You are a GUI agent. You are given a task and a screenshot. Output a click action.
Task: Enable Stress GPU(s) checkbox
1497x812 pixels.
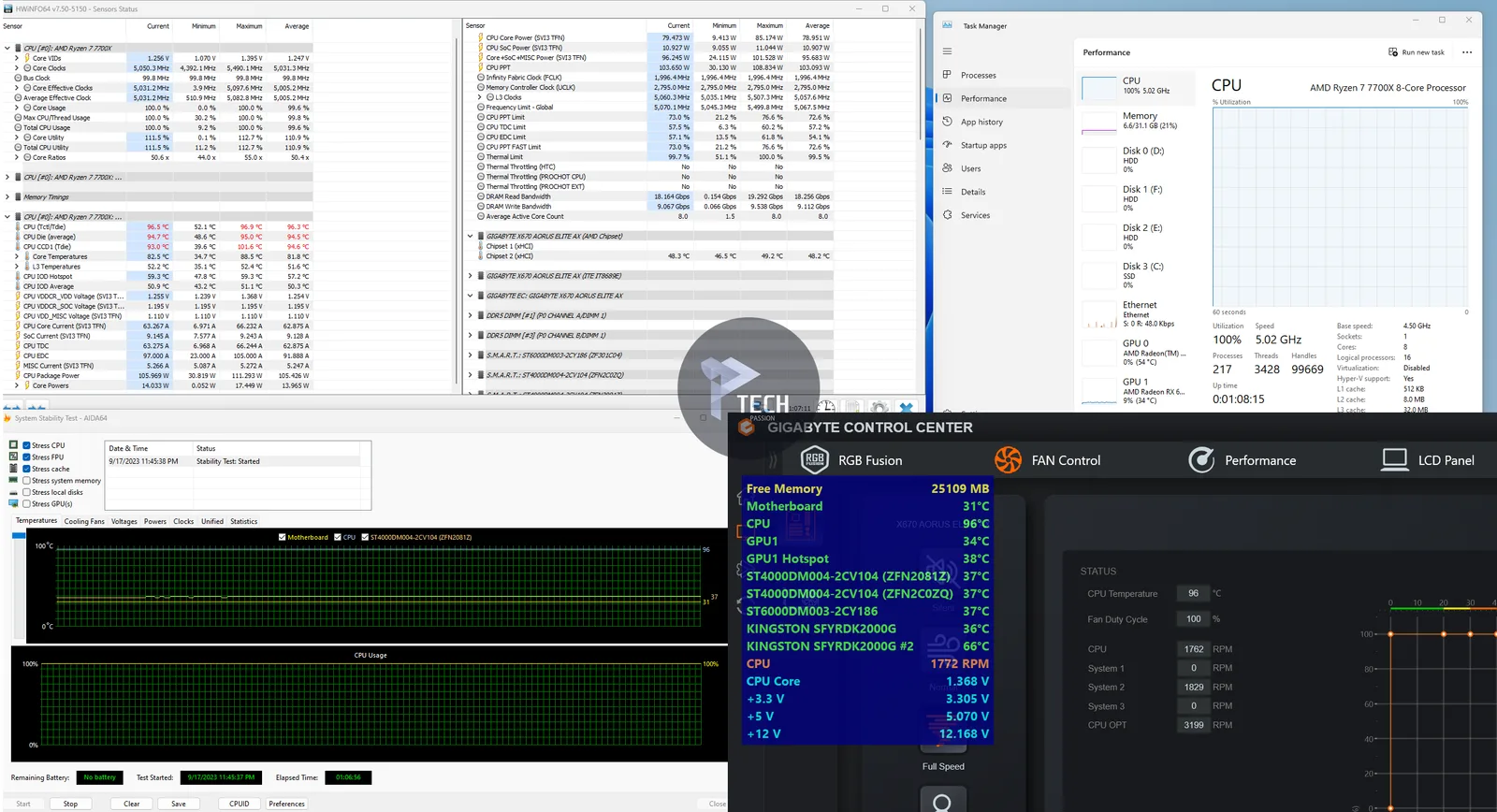click(27, 504)
